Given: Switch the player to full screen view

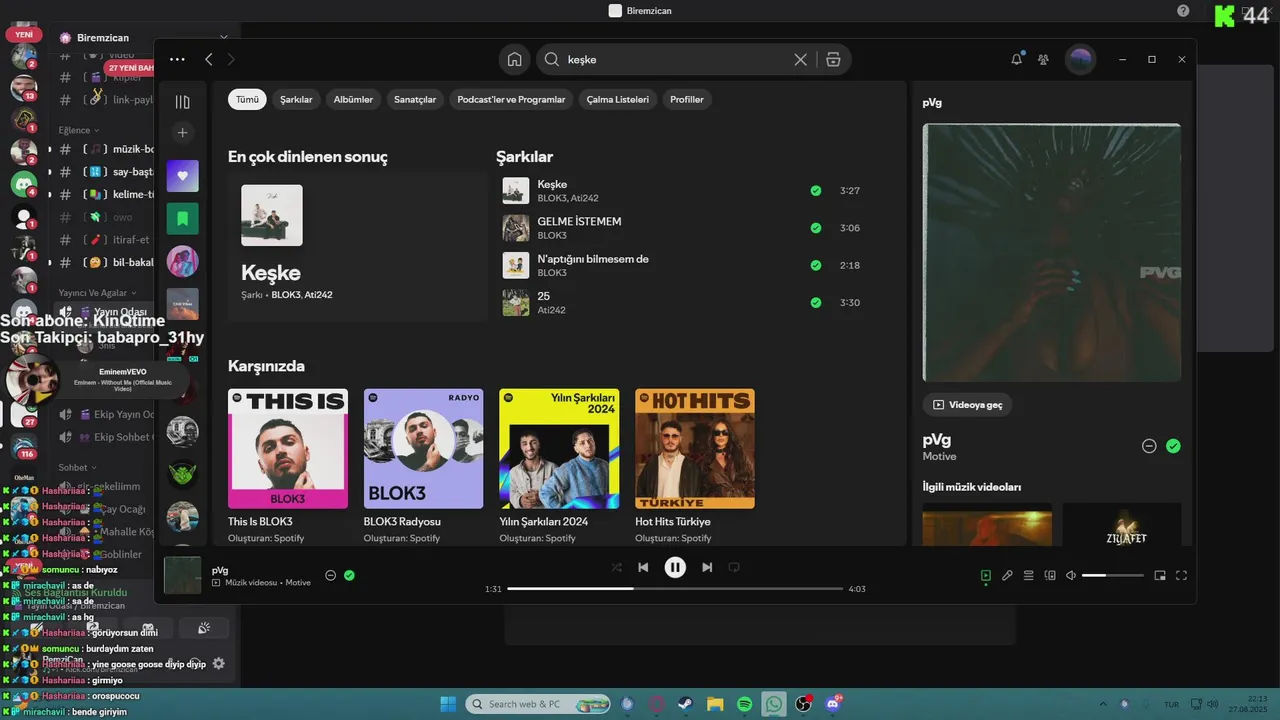Looking at the screenshot, I should coord(1181,575).
